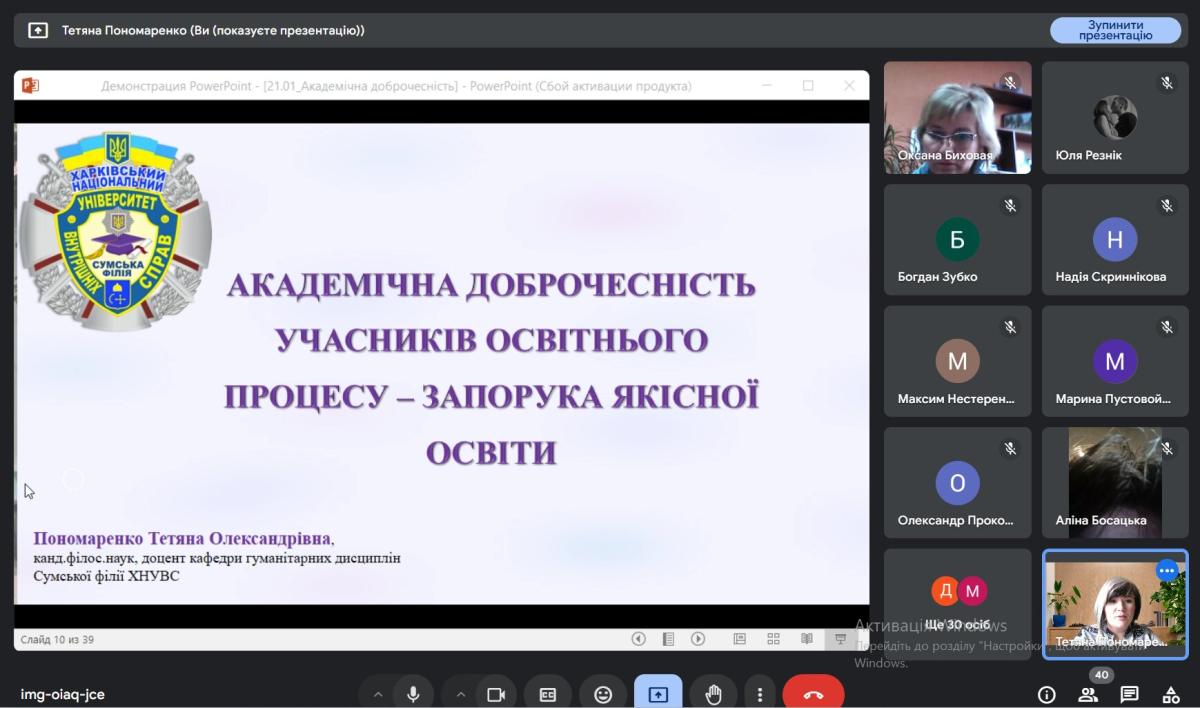Click muted mic icon on Олександр Проко tile
Viewport: 1200px width, 708px height.
click(1010, 449)
